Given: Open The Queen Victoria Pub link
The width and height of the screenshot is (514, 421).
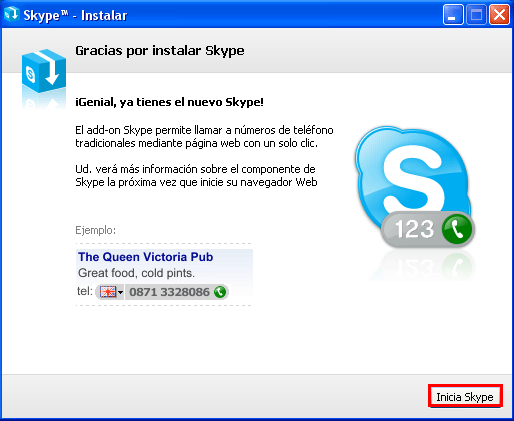Looking at the screenshot, I should point(146,257).
